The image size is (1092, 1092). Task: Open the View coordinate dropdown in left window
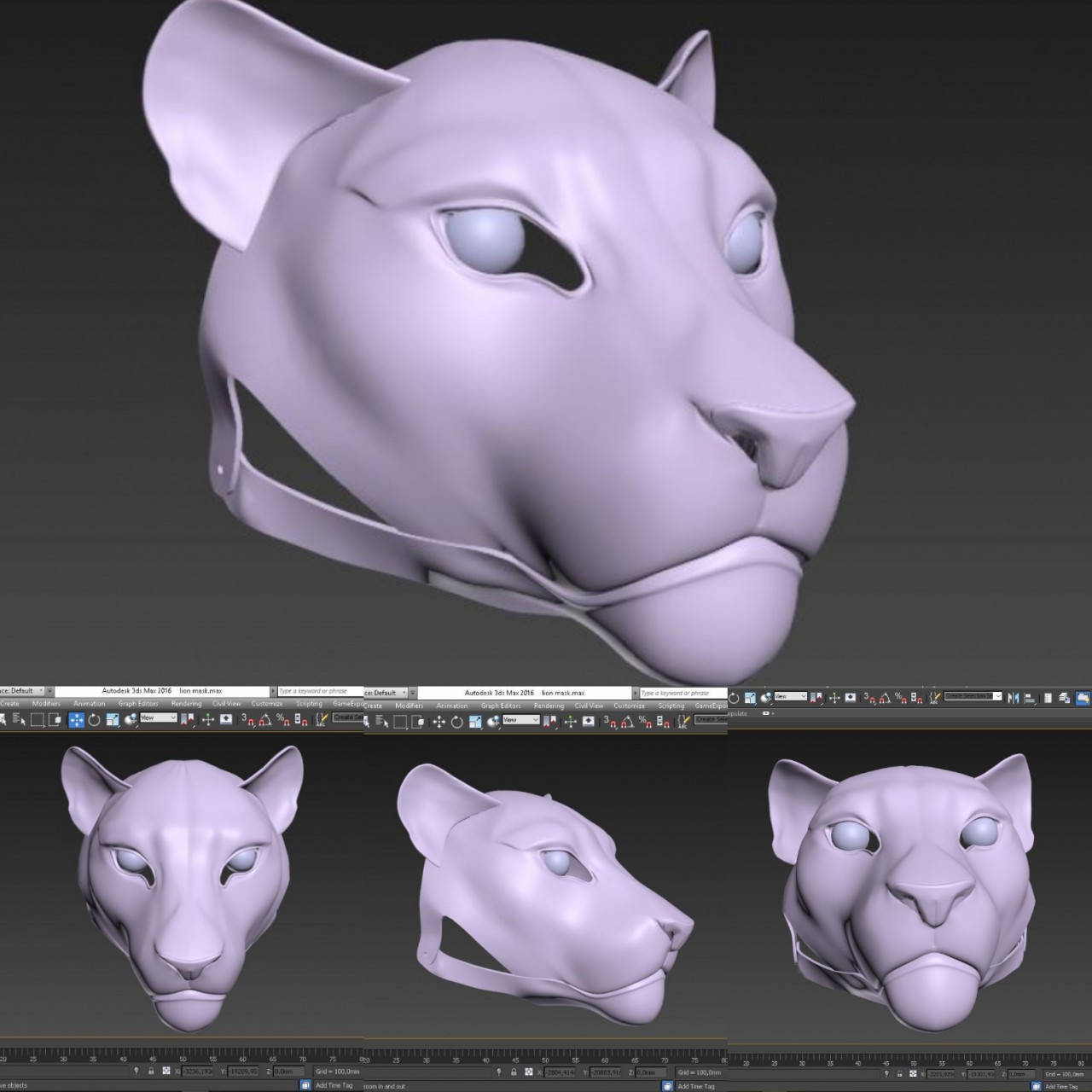[x=158, y=718]
